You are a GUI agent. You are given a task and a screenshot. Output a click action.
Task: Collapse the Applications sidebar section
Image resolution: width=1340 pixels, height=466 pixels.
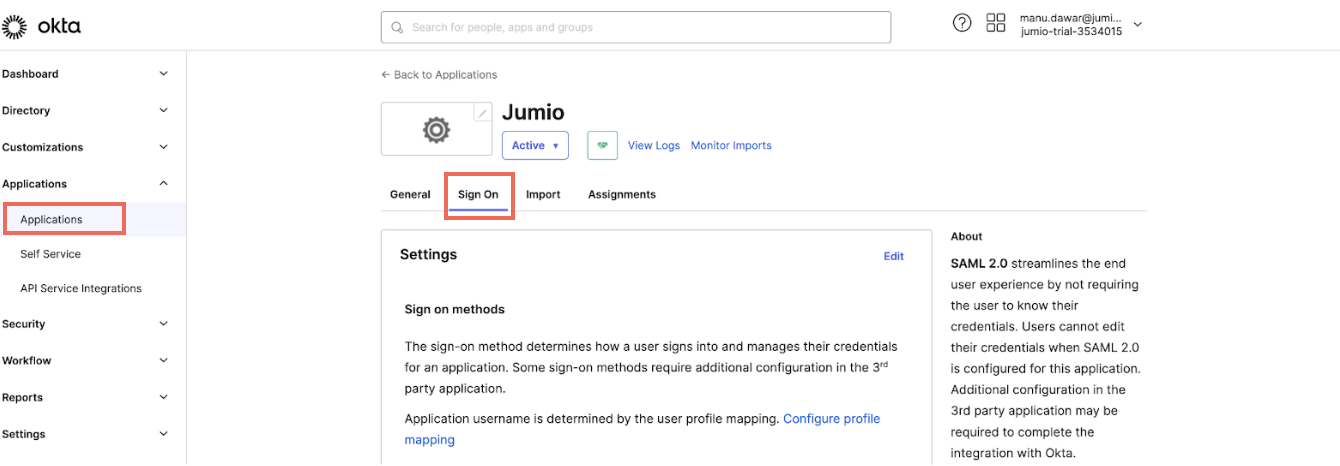85,184
